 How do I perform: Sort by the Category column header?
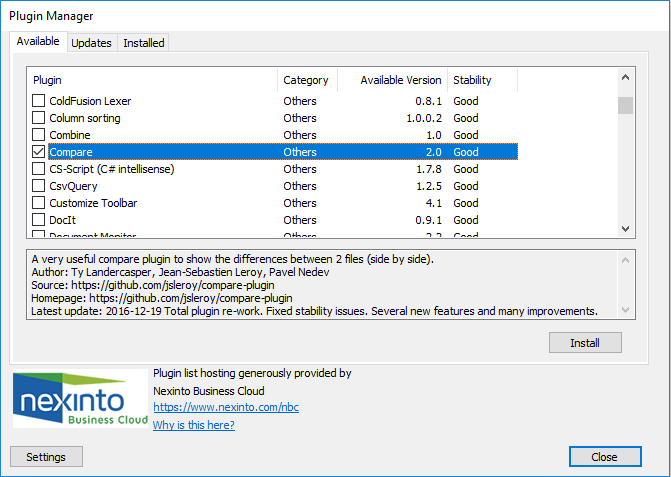307,80
